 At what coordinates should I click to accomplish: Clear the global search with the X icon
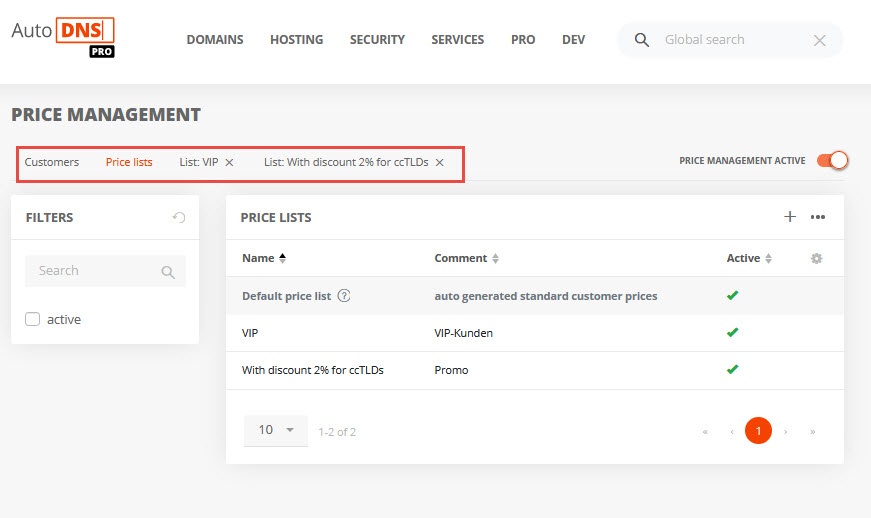(x=819, y=40)
